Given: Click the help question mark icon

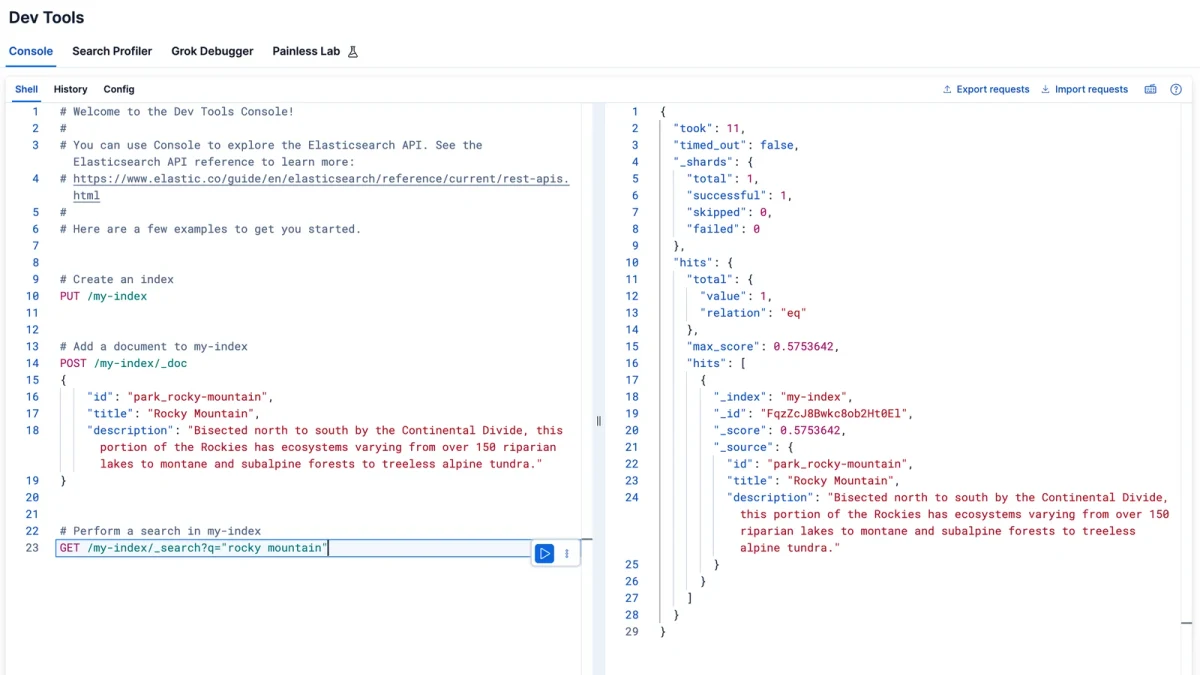Looking at the screenshot, I should pos(1176,89).
